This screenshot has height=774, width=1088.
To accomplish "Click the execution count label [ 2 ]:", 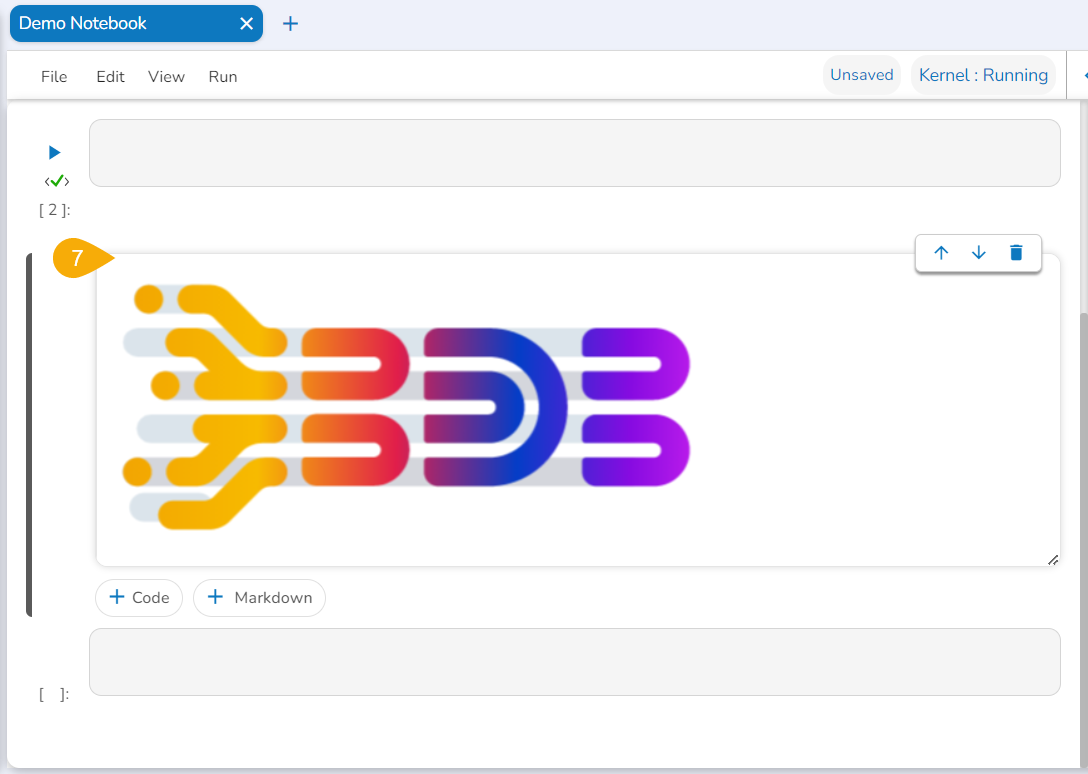I will tap(54, 210).
